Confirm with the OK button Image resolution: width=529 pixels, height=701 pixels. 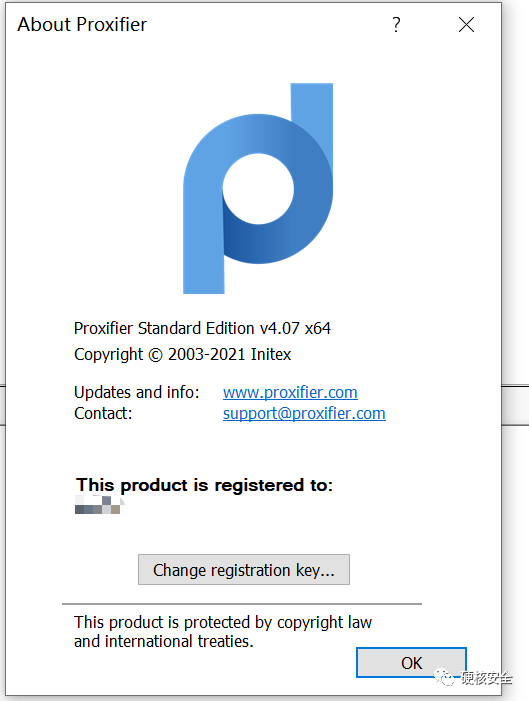pos(411,663)
